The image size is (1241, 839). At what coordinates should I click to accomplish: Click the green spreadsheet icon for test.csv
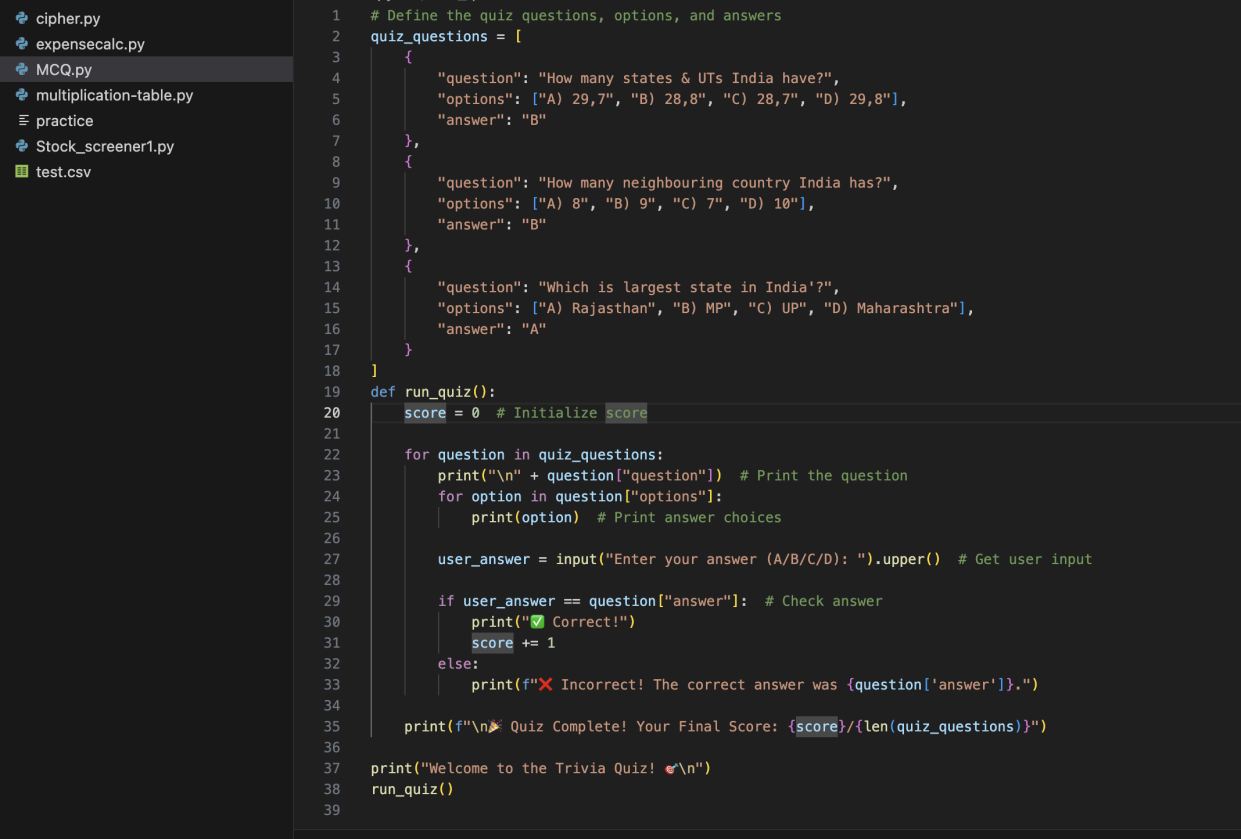pyautogui.click(x=22, y=172)
